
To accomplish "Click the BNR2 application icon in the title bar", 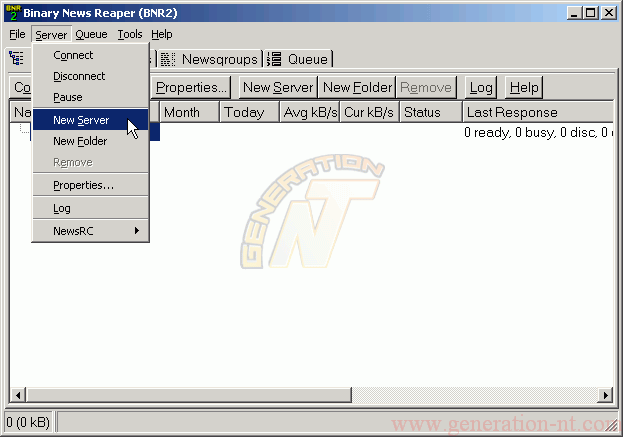I will coord(13,13).
